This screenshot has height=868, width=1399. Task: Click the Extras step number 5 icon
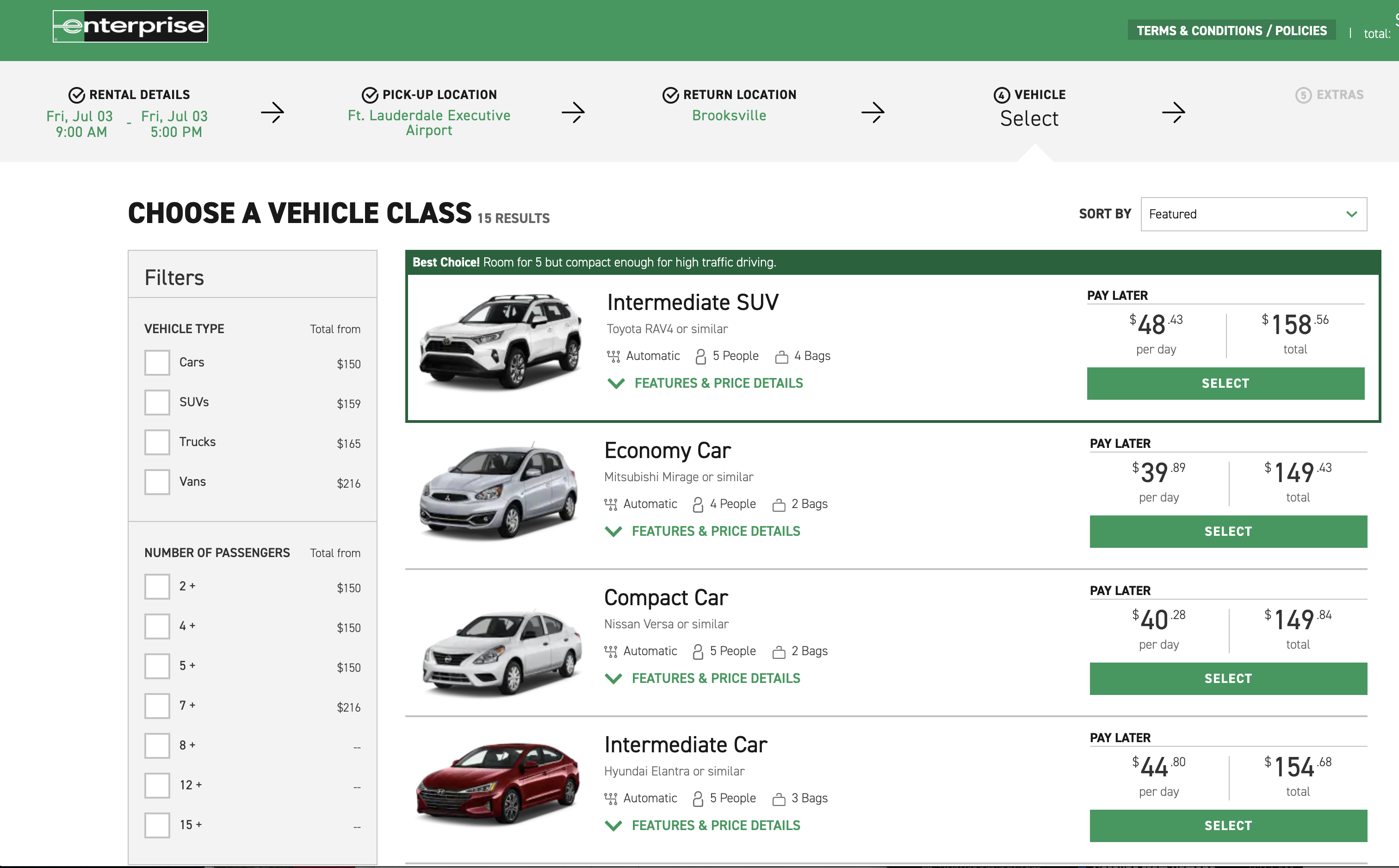tap(1303, 95)
